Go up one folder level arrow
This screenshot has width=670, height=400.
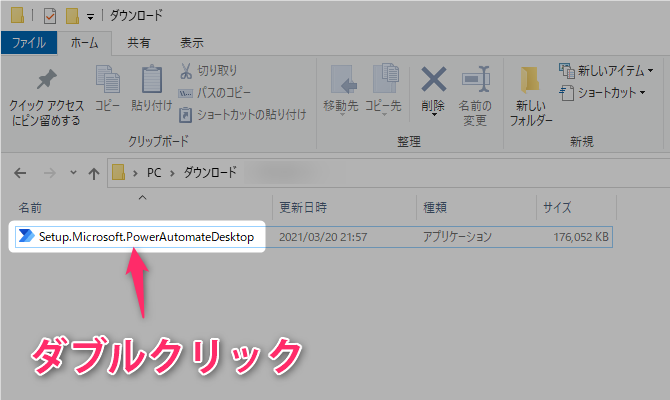click(x=94, y=173)
